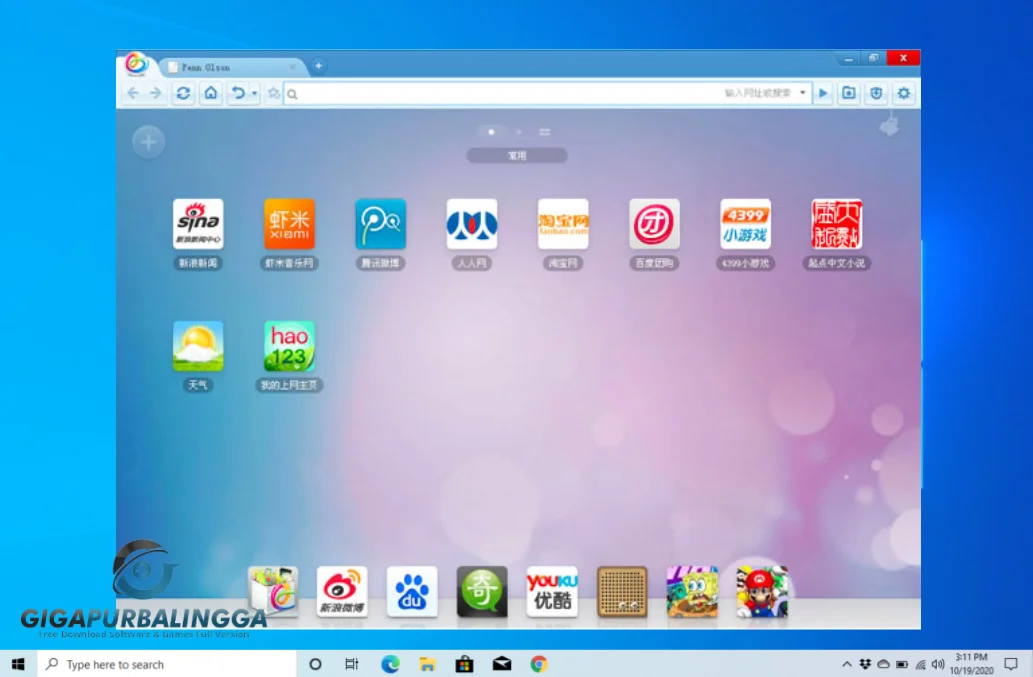The width and height of the screenshot is (1033, 677).
Task: Open the hao123 homepage tile
Action: (289, 345)
